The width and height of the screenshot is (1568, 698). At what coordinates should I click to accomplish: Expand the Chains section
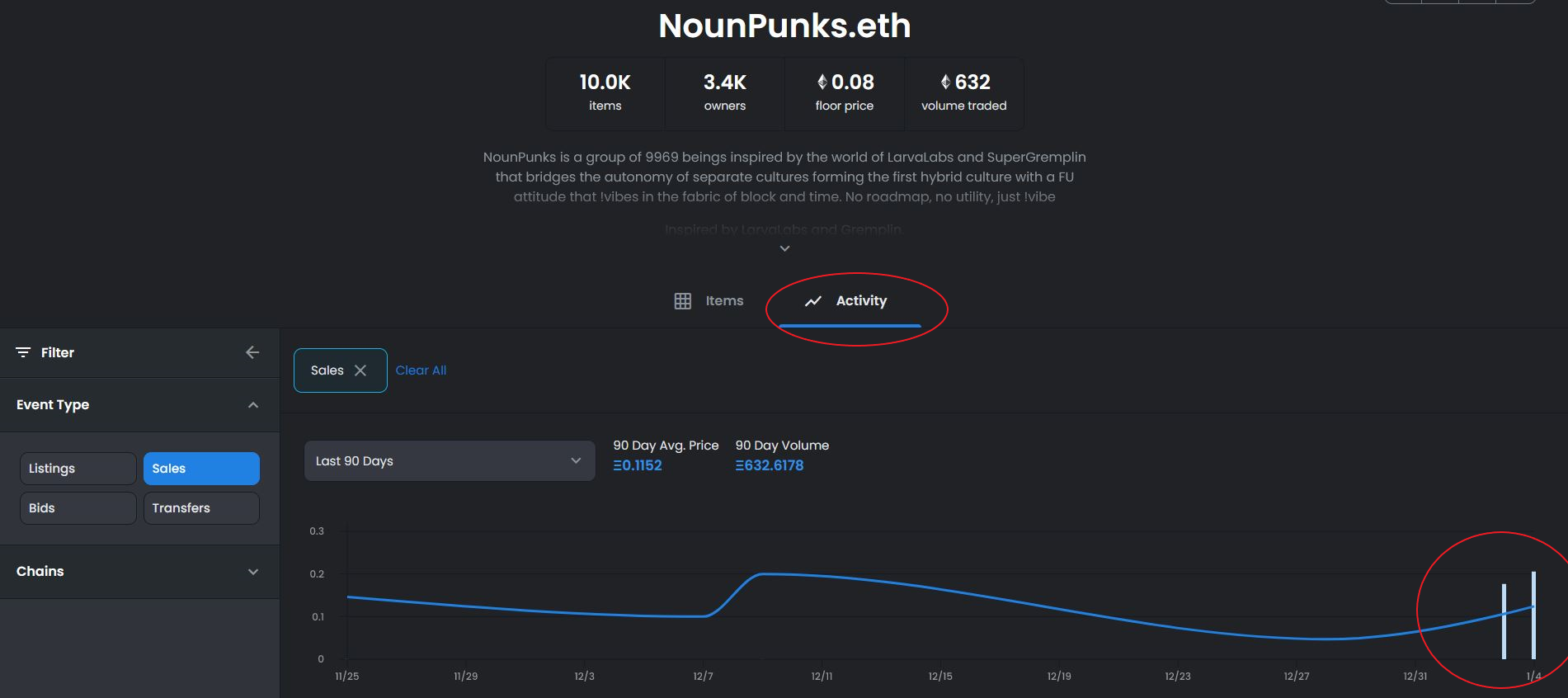click(x=253, y=572)
